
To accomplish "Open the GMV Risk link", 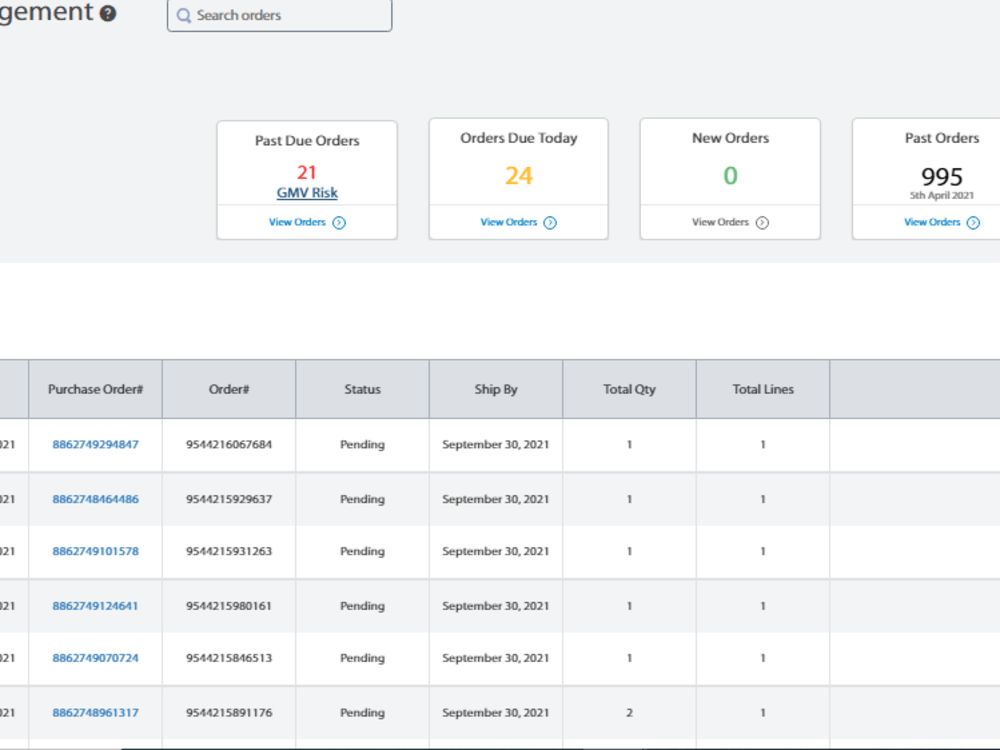I will [307, 193].
